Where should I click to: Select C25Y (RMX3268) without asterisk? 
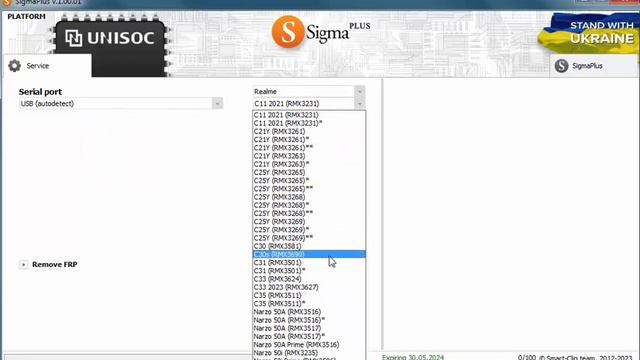pyautogui.click(x=309, y=197)
